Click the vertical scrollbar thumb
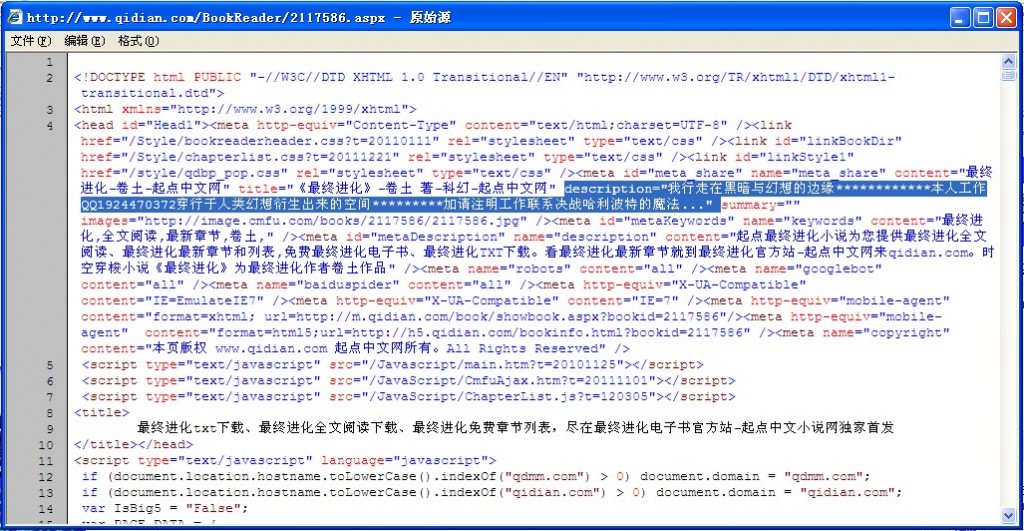Image resolution: width=1024 pixels, height=531 pixels. pos(1008,75)
